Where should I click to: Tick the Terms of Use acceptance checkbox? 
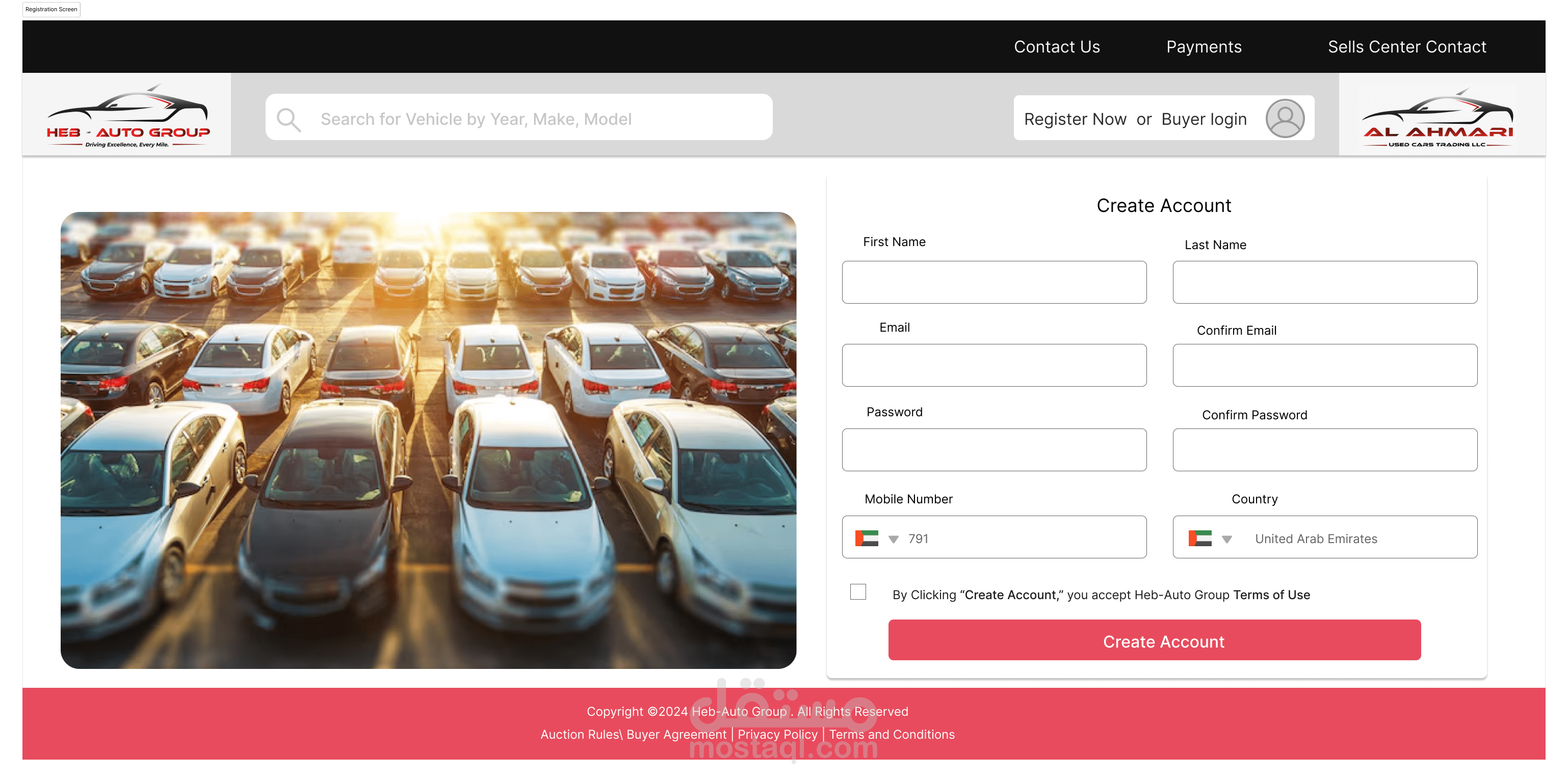[857, 591]
